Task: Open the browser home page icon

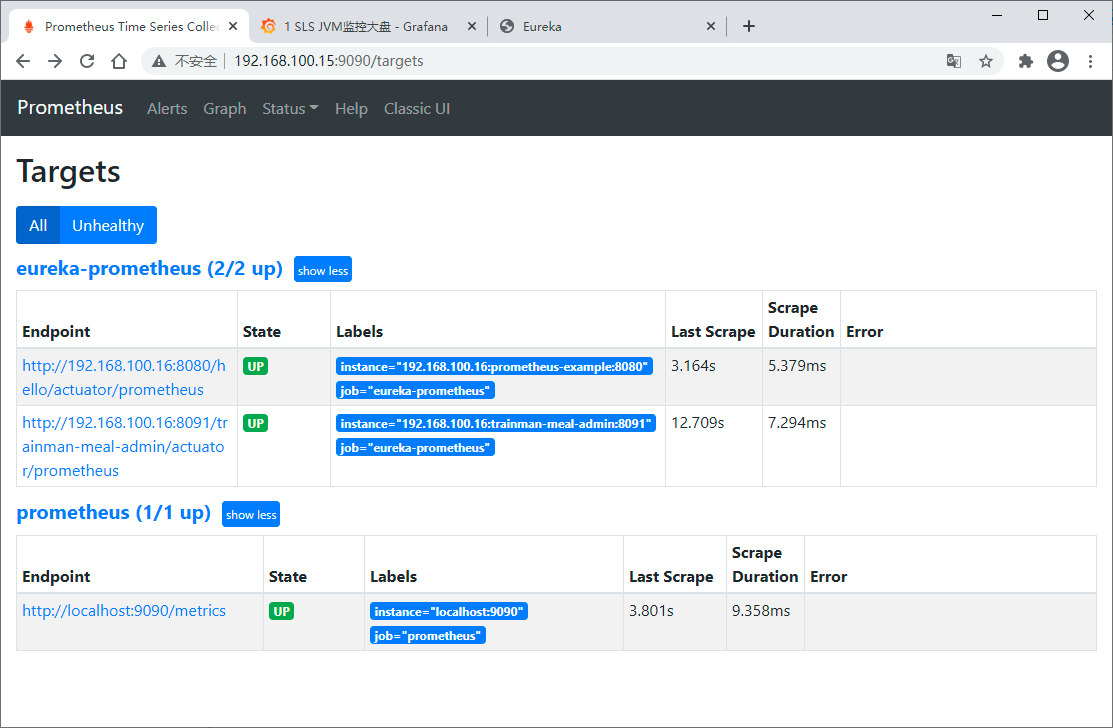Action: click(119, 61)
